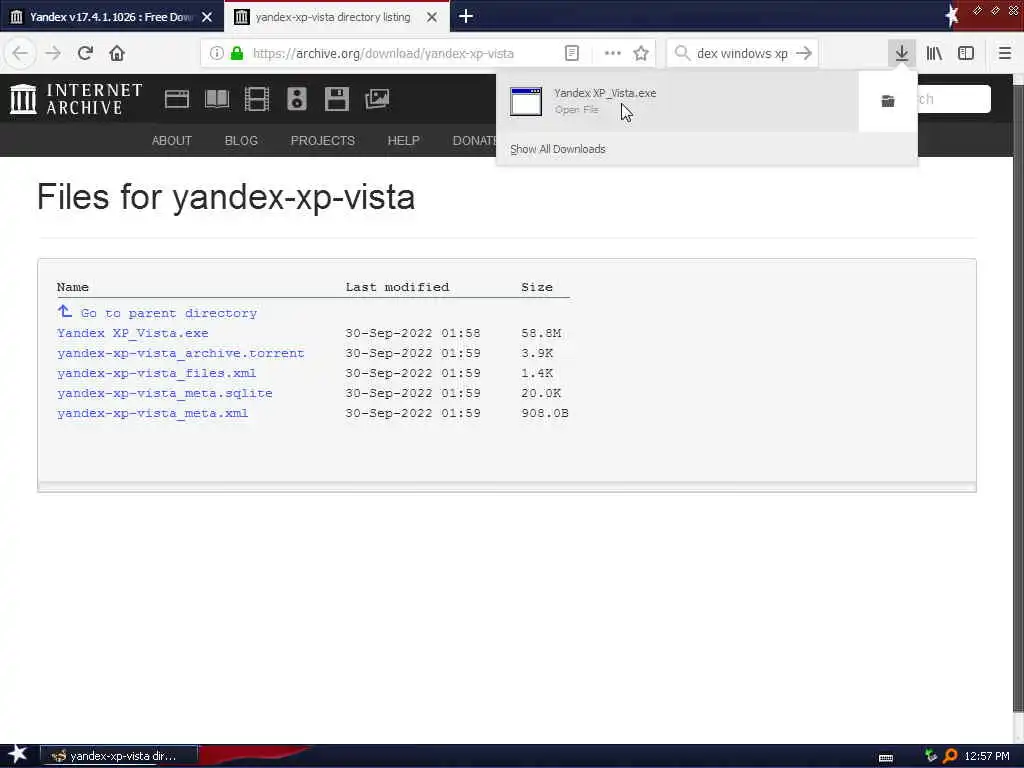Go forward with the browser forward arrow
The height and width of the screenshot is (768, 1024).
coord(53,53)
